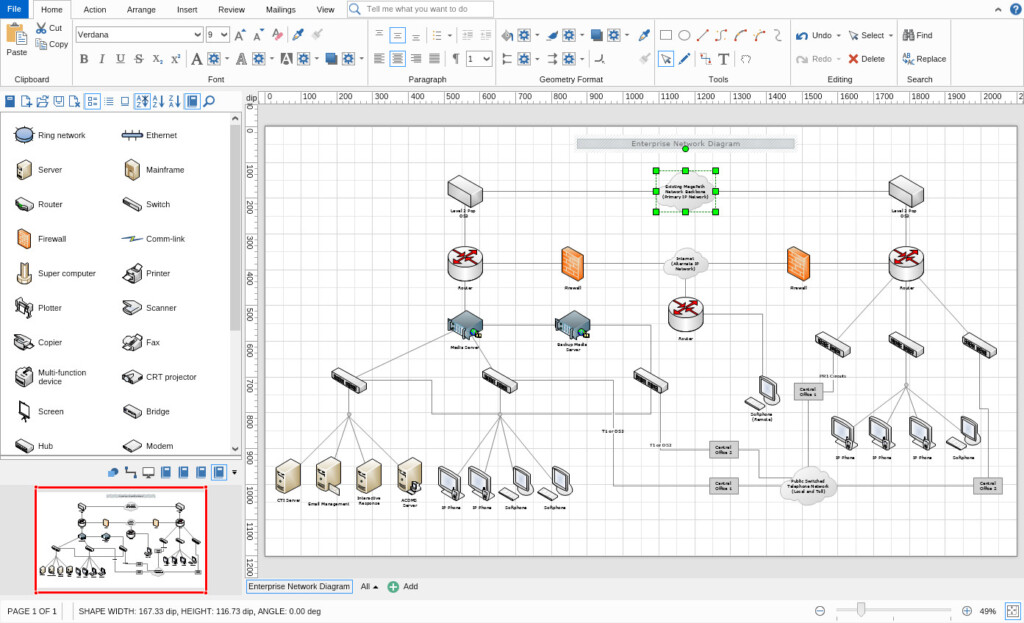This screenshot has width=1024, height=623.
Task: Click the Pencil freehand tool
Action: 685,59
